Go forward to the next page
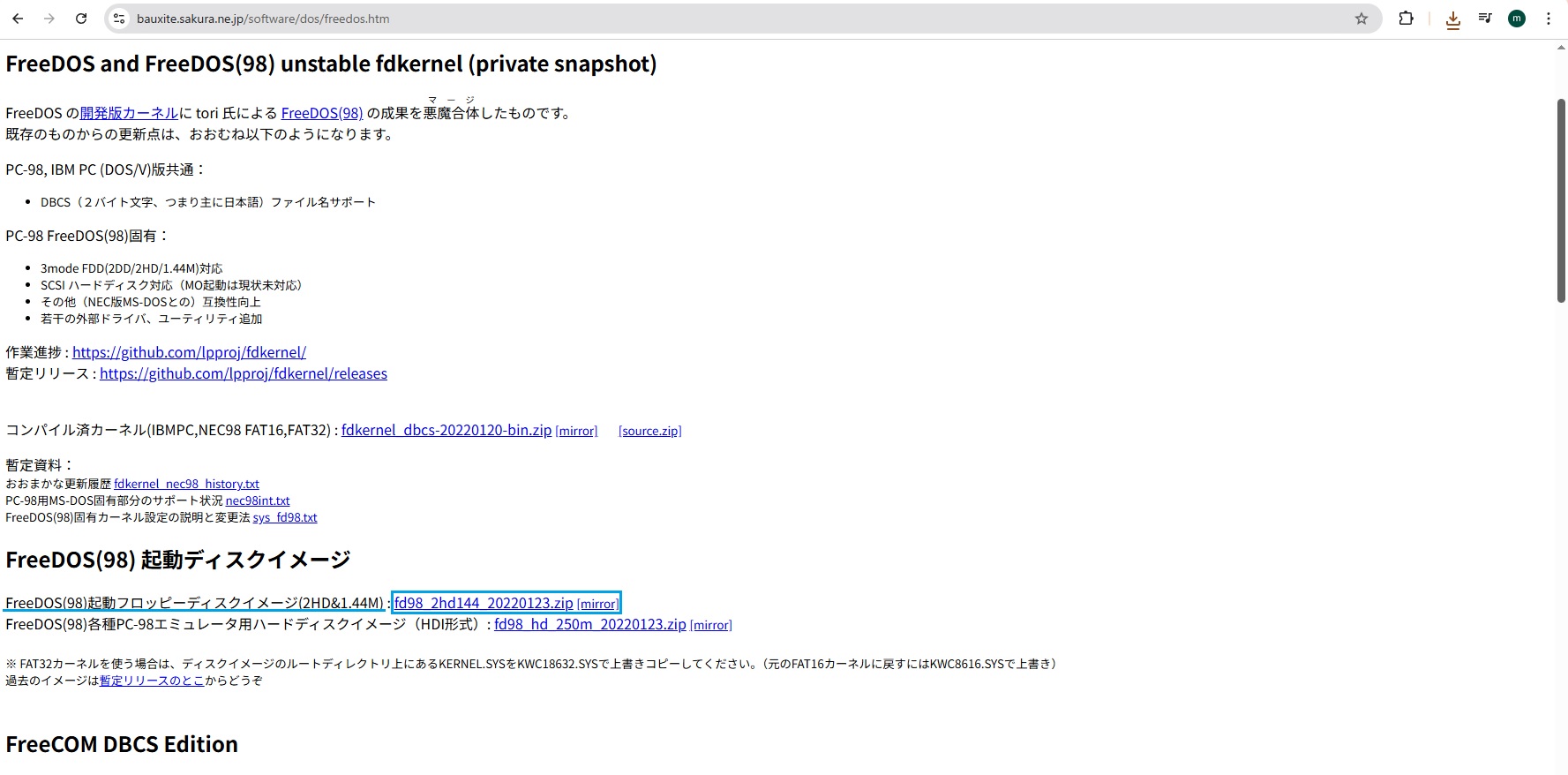 49,19
